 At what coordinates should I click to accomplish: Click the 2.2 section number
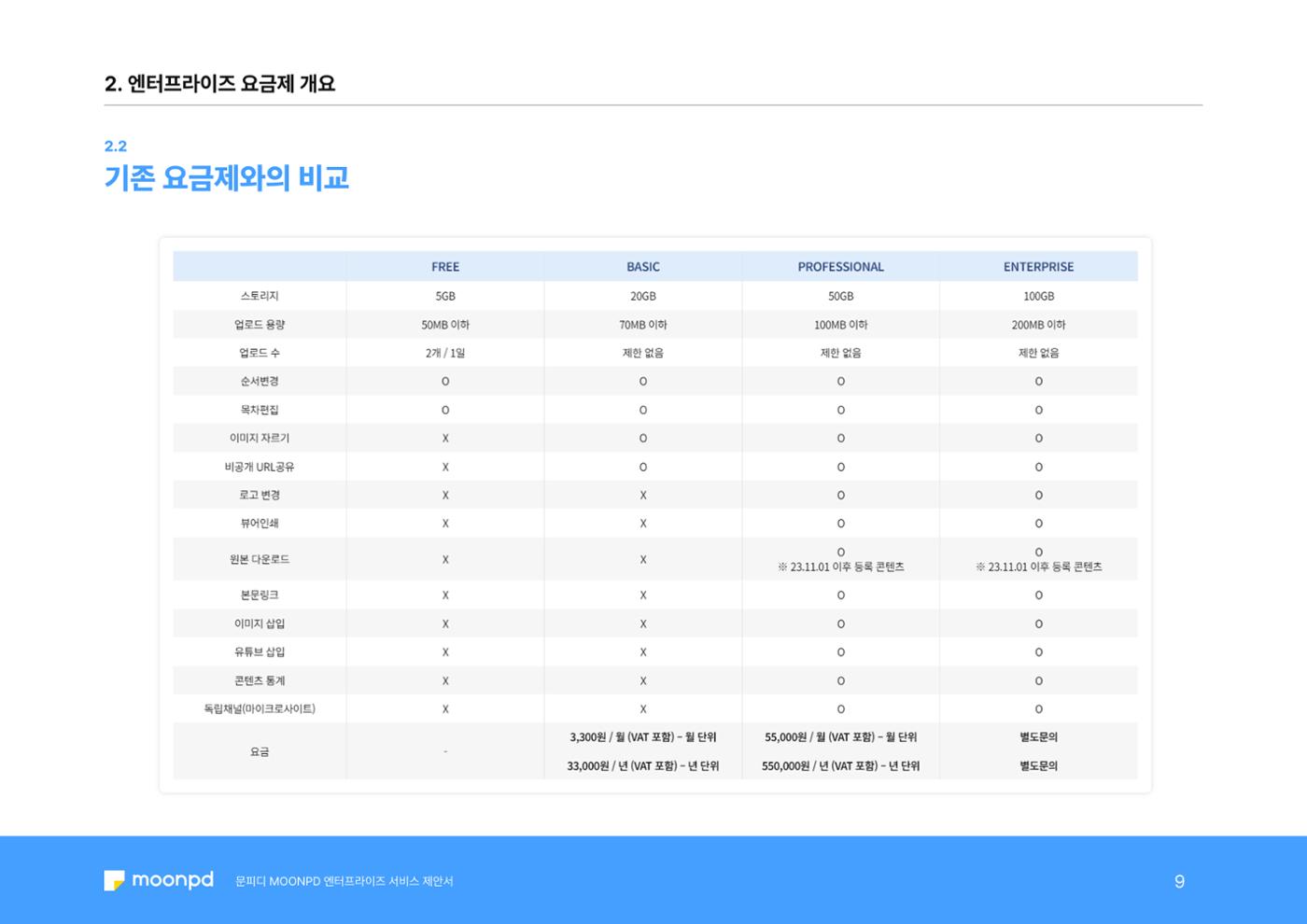116,146
